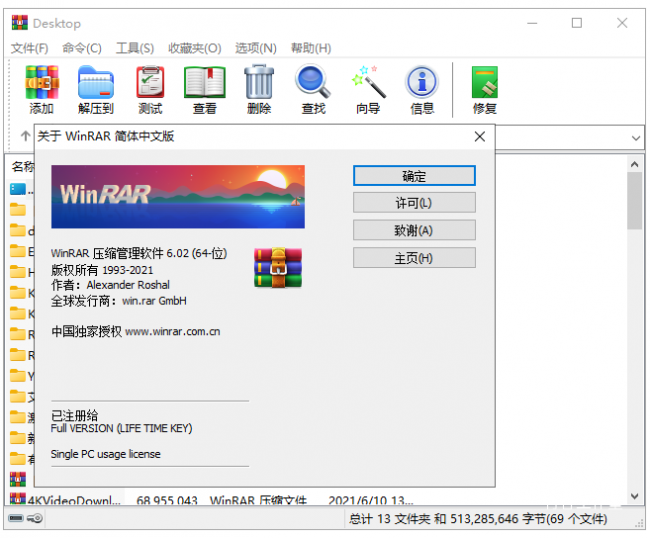Click the License 许可(L) button
This screenshot has height=538, width=650.
[414, 203]
